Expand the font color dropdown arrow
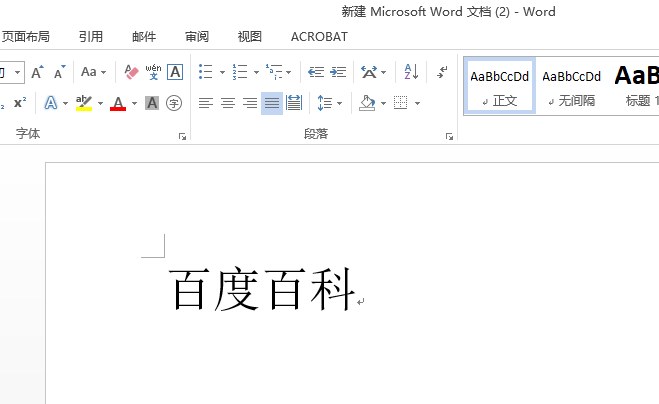659x404 pixels. coord(134,103)
